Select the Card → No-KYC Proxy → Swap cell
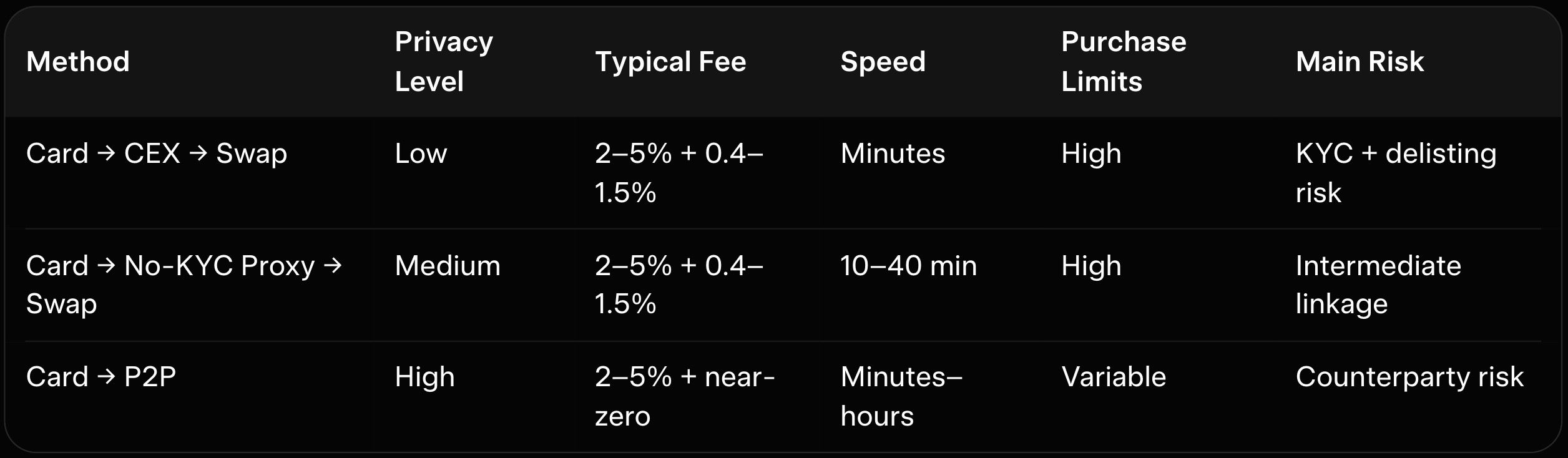1568x458 pixels. pyautogui.click(x=184, y=285)
